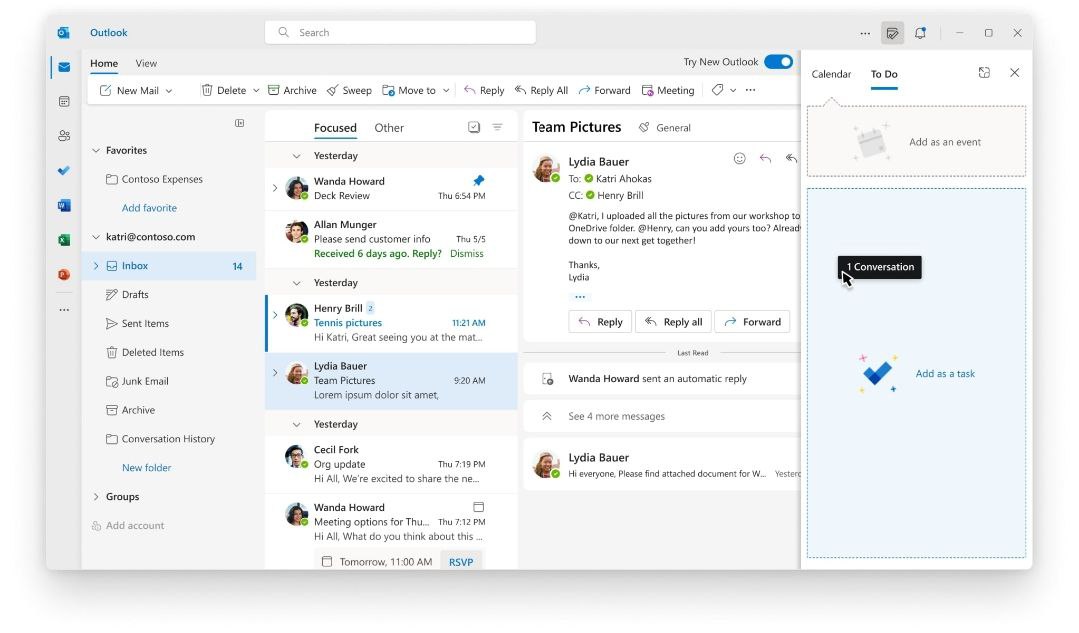Select the Focused inbox tab
Image resolution: width=1079 pixels, height=633 pixels.
(x=335, y=128)
